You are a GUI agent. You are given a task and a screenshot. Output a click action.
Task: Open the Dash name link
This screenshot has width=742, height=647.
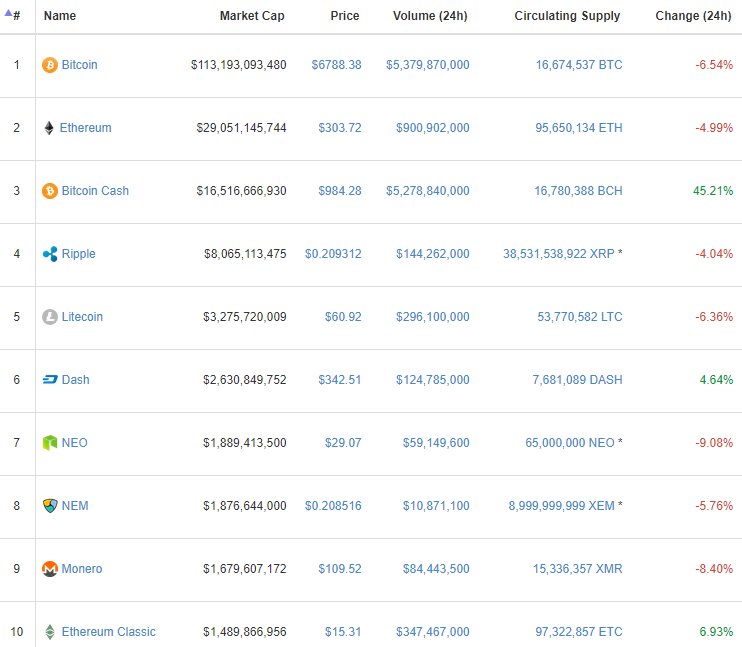(x=75, y=380)
